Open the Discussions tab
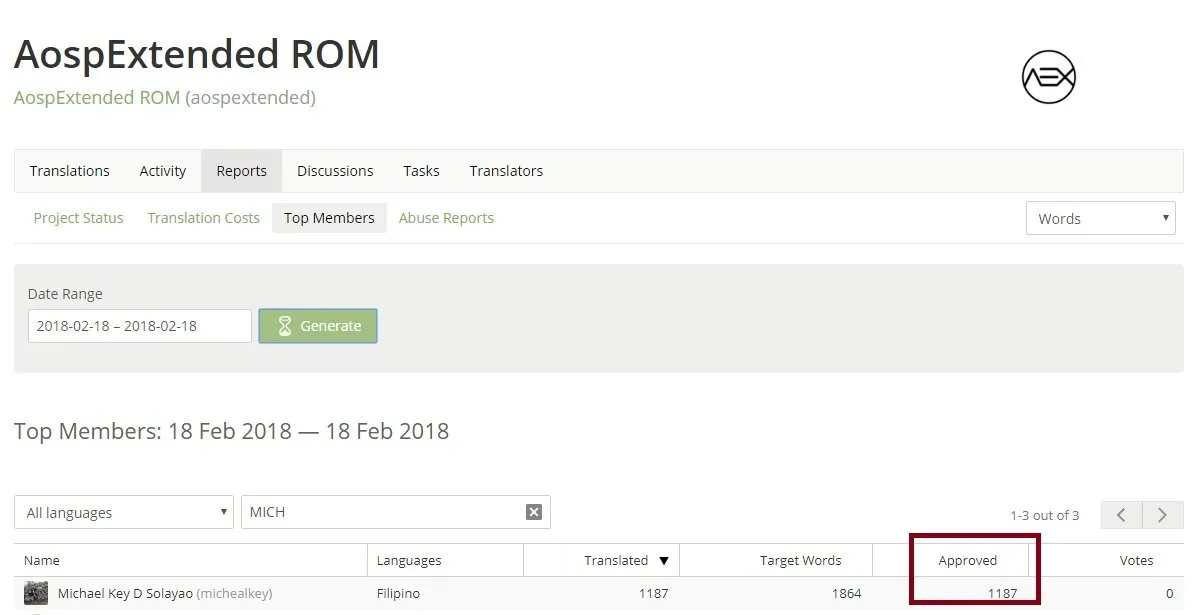The width and height of the screenshot is (1195, 615). [335, 171]
